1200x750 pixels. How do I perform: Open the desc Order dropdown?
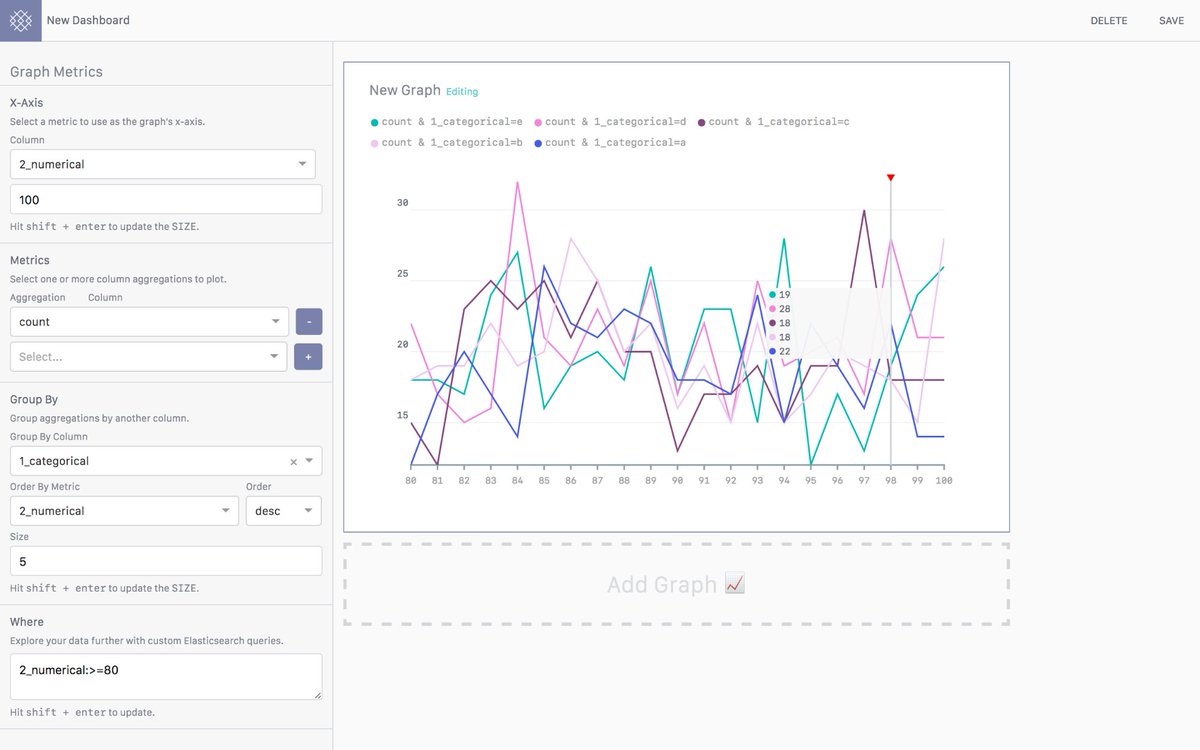click(x=283, y=511)
